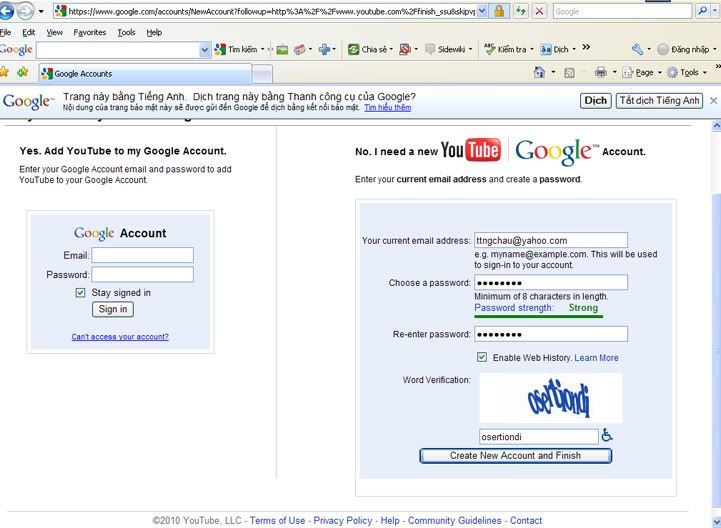
Task: Click the Google toolbar blue plus icon
Action: click(324, 49)
